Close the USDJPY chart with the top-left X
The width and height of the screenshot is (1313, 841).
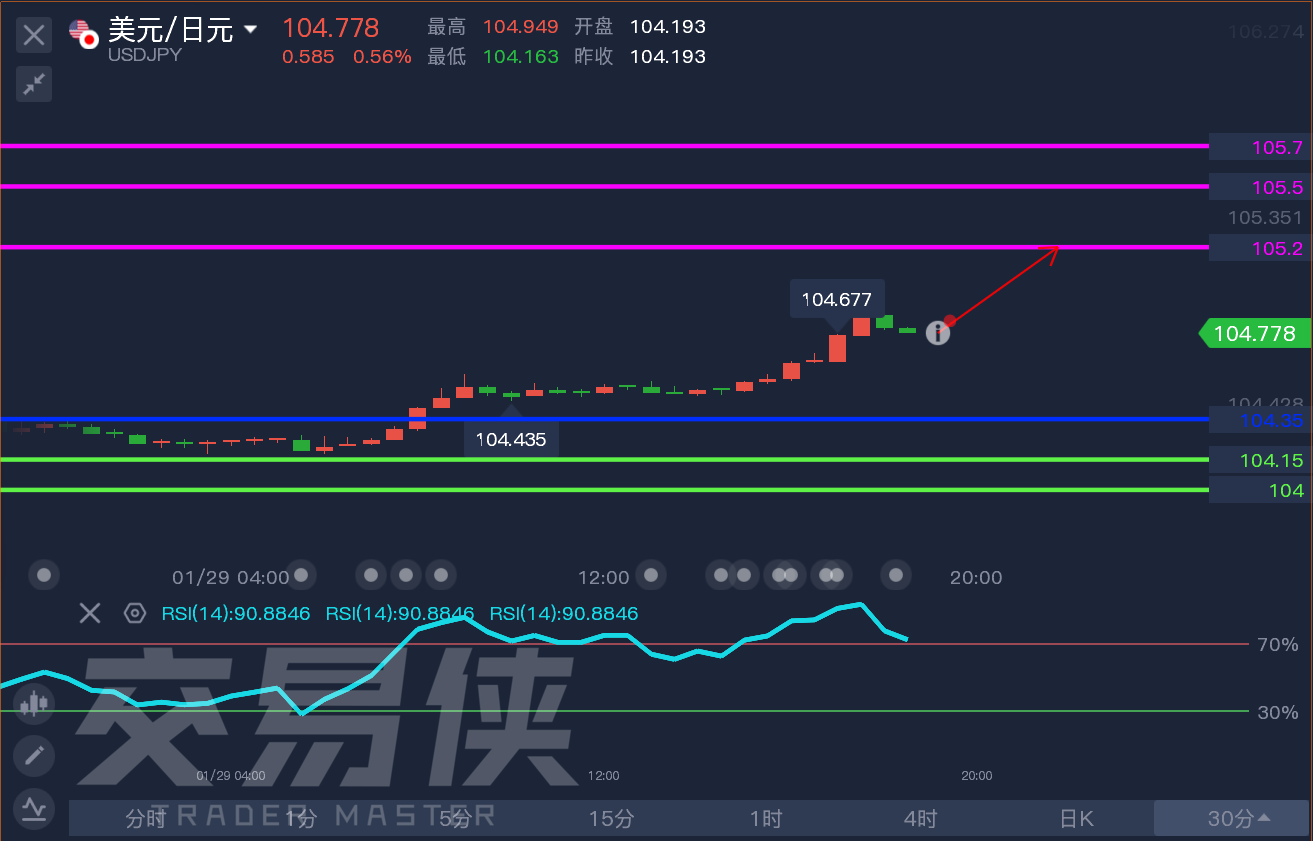point(34,36)
